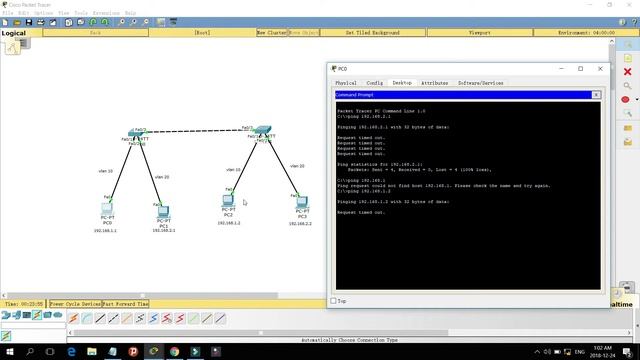This screenshot has height=360, width=640.
Task: Click the green Undo arrow icon
Action: [93, 22]
